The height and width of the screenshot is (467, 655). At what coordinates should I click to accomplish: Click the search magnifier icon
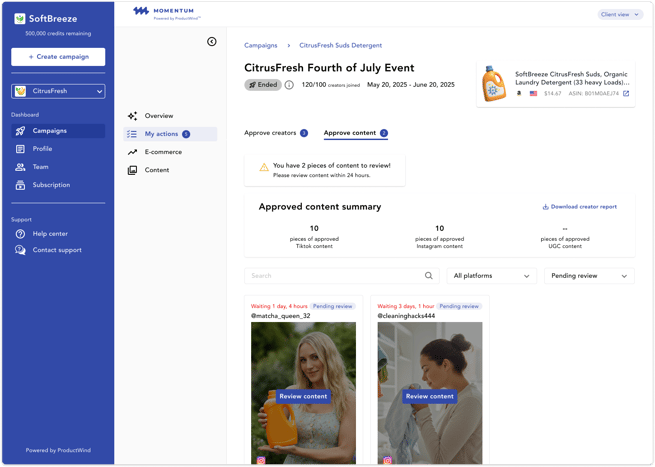pos(429,275)
